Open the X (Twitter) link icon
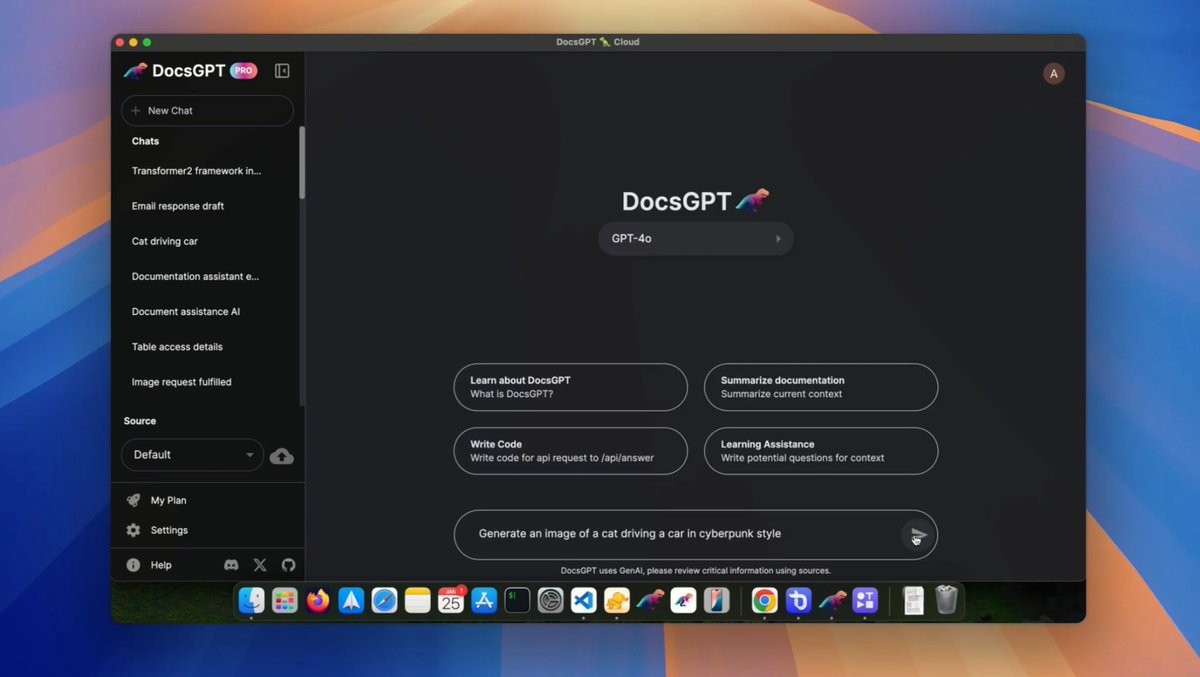Image resolution: width=1200 pixels, height=677 pixels. pyautogui.click(x=260, y=565)
